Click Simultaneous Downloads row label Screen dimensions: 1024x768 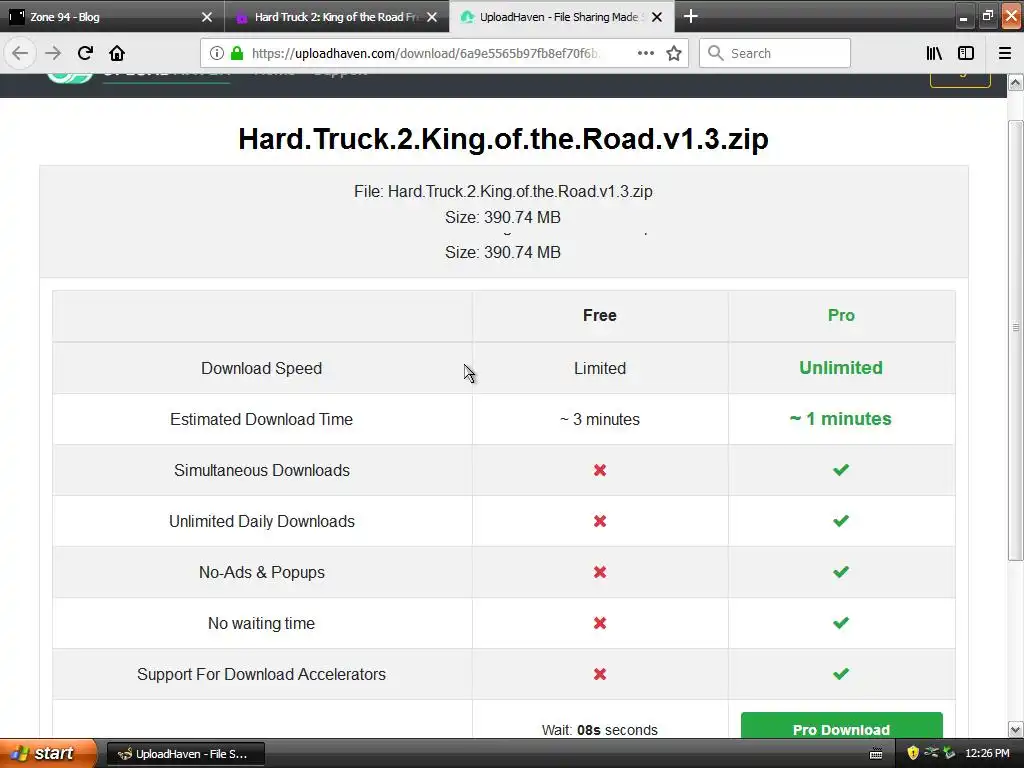click(261, 470)
